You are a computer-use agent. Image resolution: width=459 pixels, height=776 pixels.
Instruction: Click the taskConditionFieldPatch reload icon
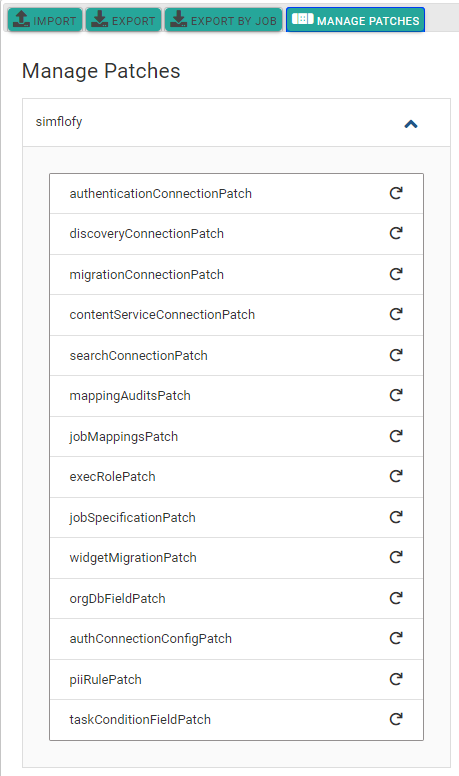396,719
